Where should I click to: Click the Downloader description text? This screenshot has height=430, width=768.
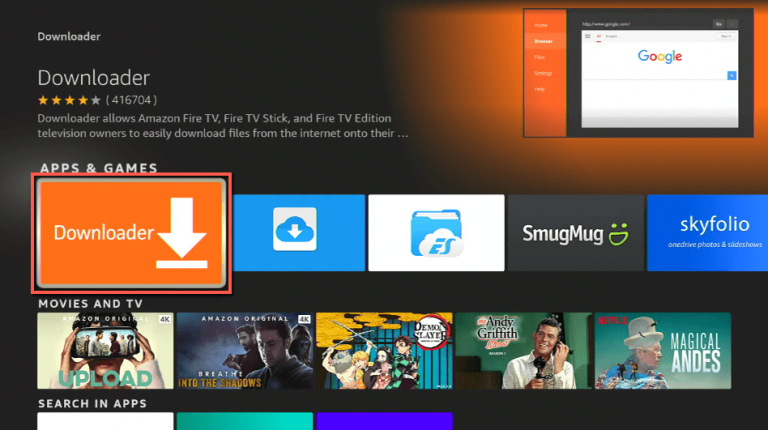point(223,126)
